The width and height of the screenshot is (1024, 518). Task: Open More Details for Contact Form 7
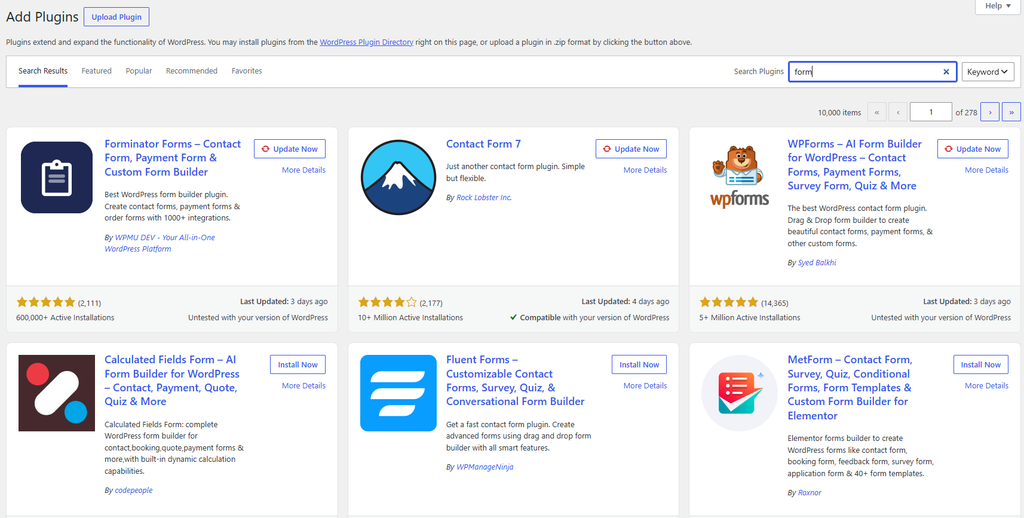pyautogui.click(x=645, y=170)
